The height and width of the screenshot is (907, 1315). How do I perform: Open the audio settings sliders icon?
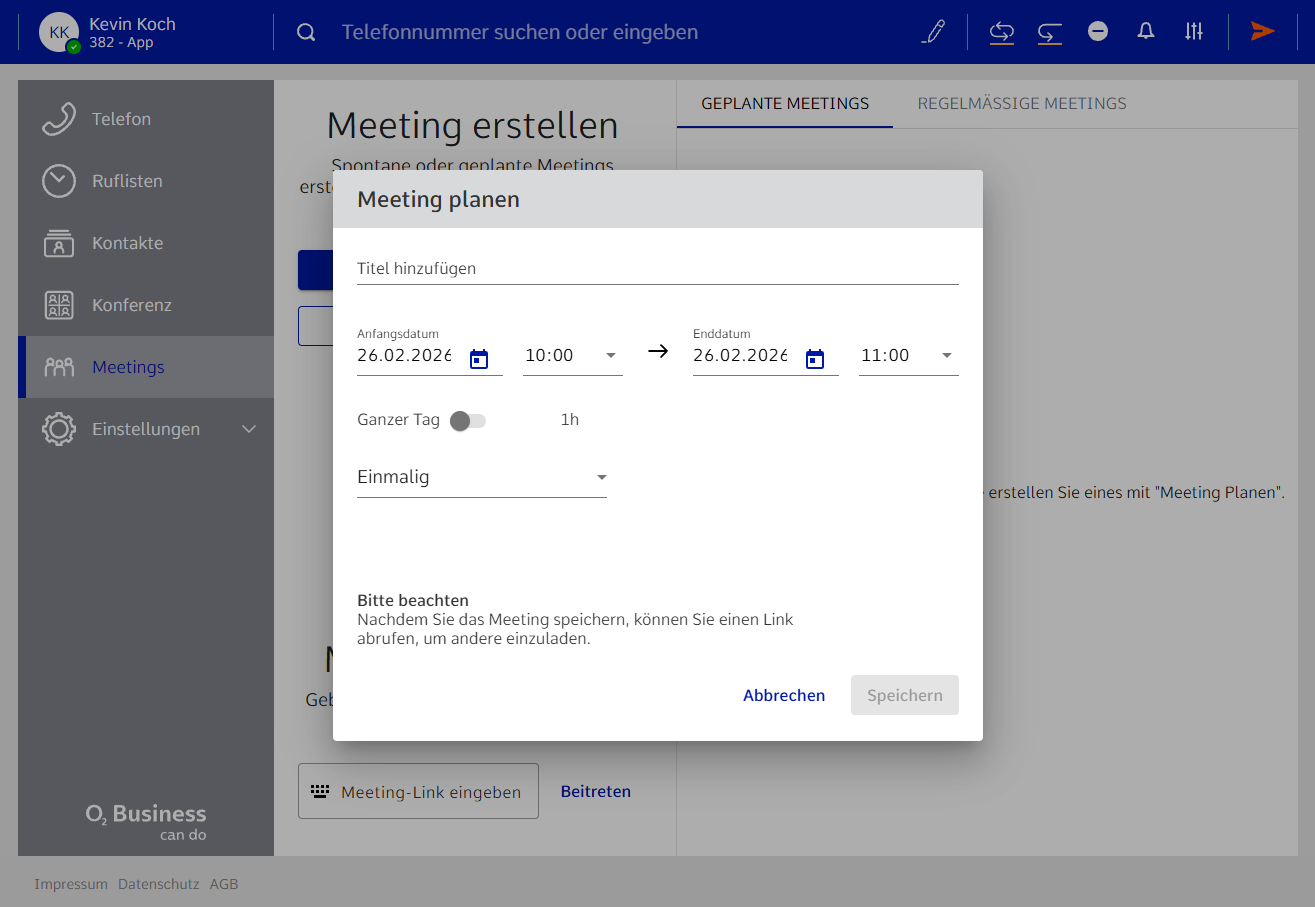coord(1194,32)
